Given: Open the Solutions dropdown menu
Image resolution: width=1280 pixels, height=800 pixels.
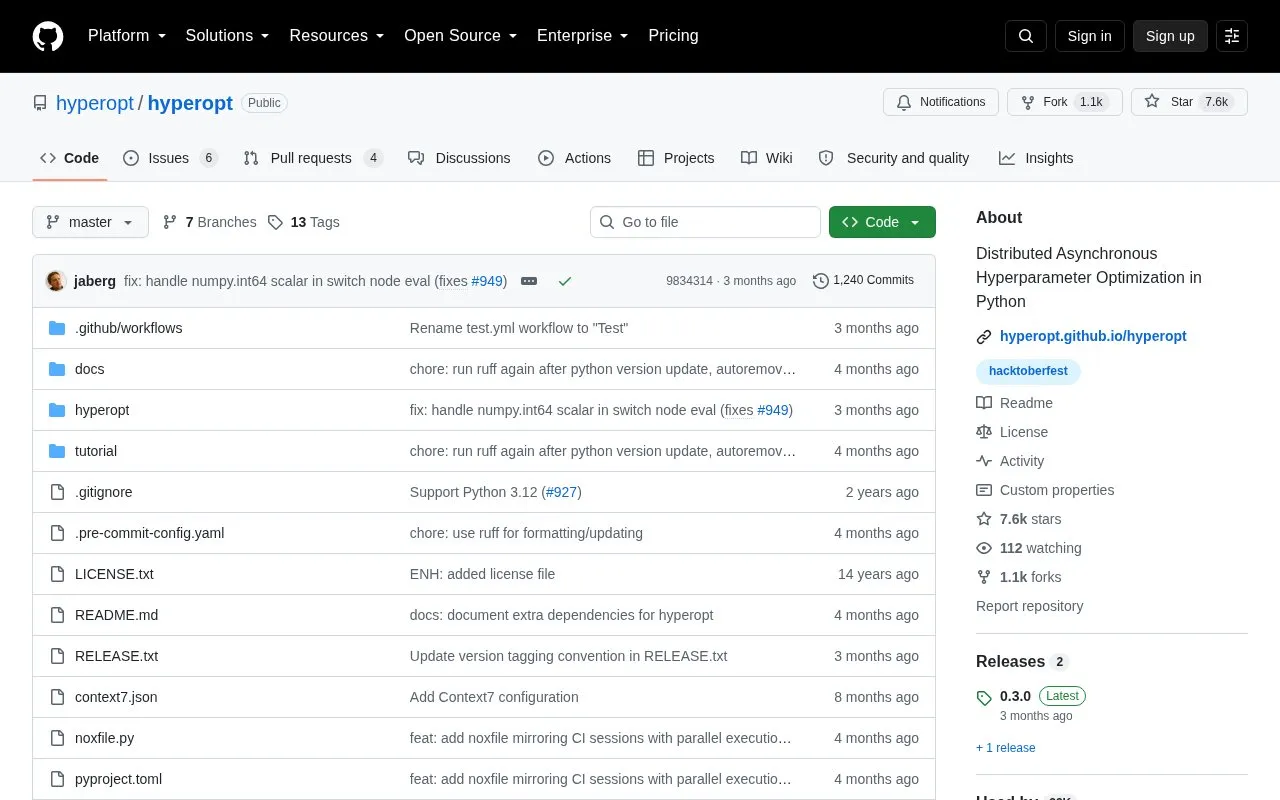Looking at the screenshot, I should pyautogui.click(x=228, y=36).
